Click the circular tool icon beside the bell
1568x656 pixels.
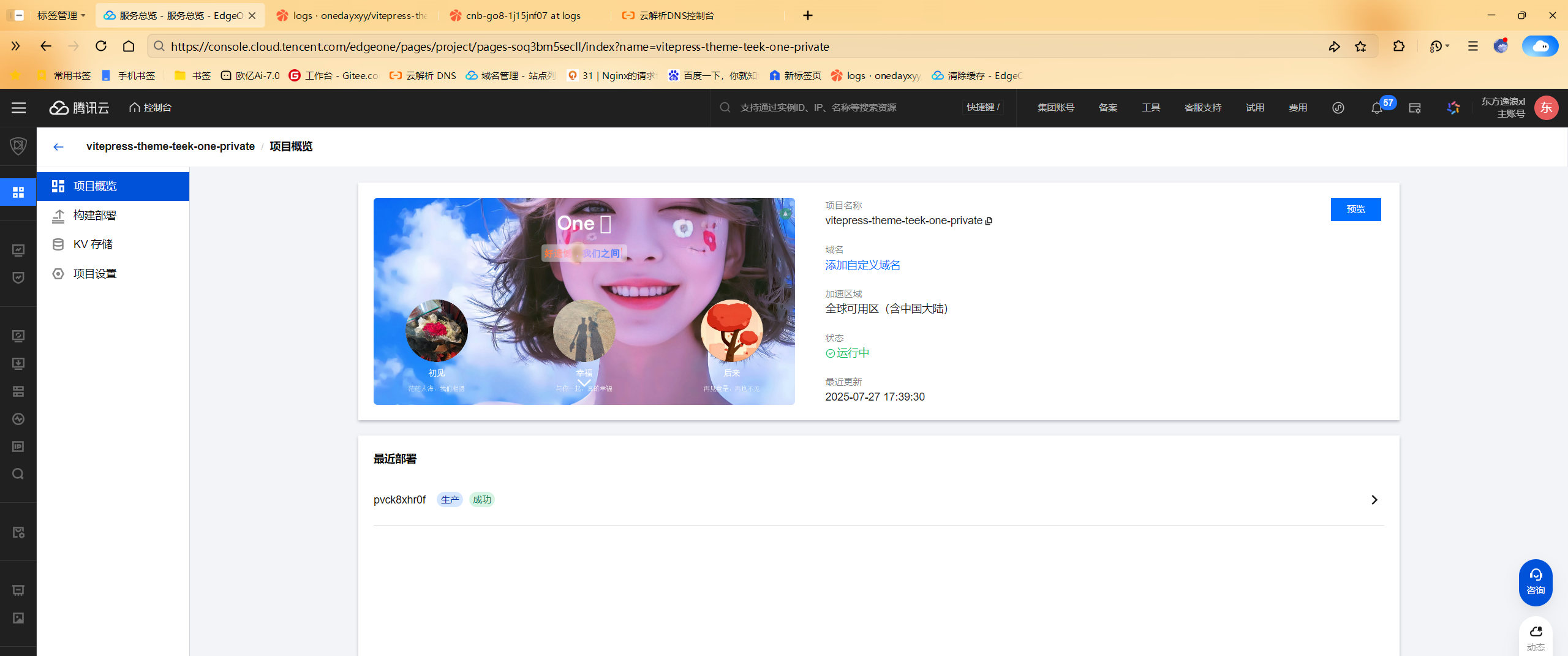pos(1338,108)
